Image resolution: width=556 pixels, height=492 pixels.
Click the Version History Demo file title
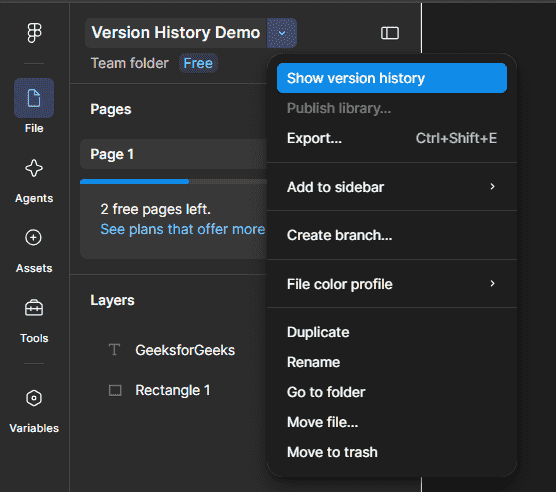click(176, 33)
